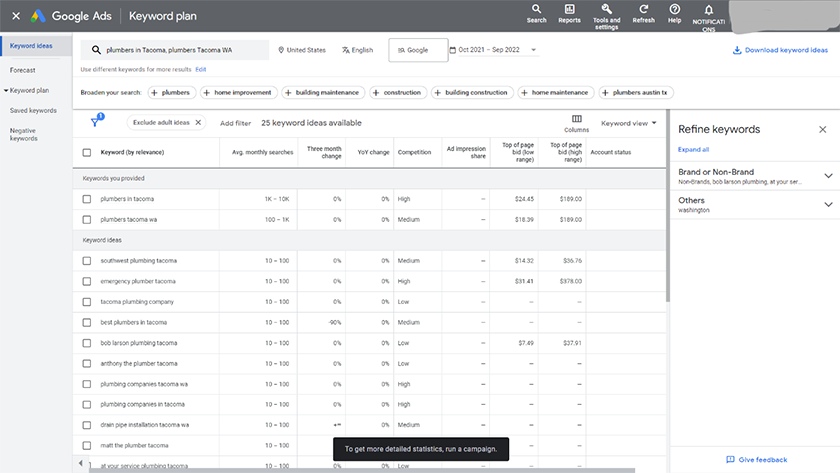Image resolution: width=840 pixels, height=473 pixels.
Task: Toggle the select-all keywords checkbox
Action: coord(87,153)
